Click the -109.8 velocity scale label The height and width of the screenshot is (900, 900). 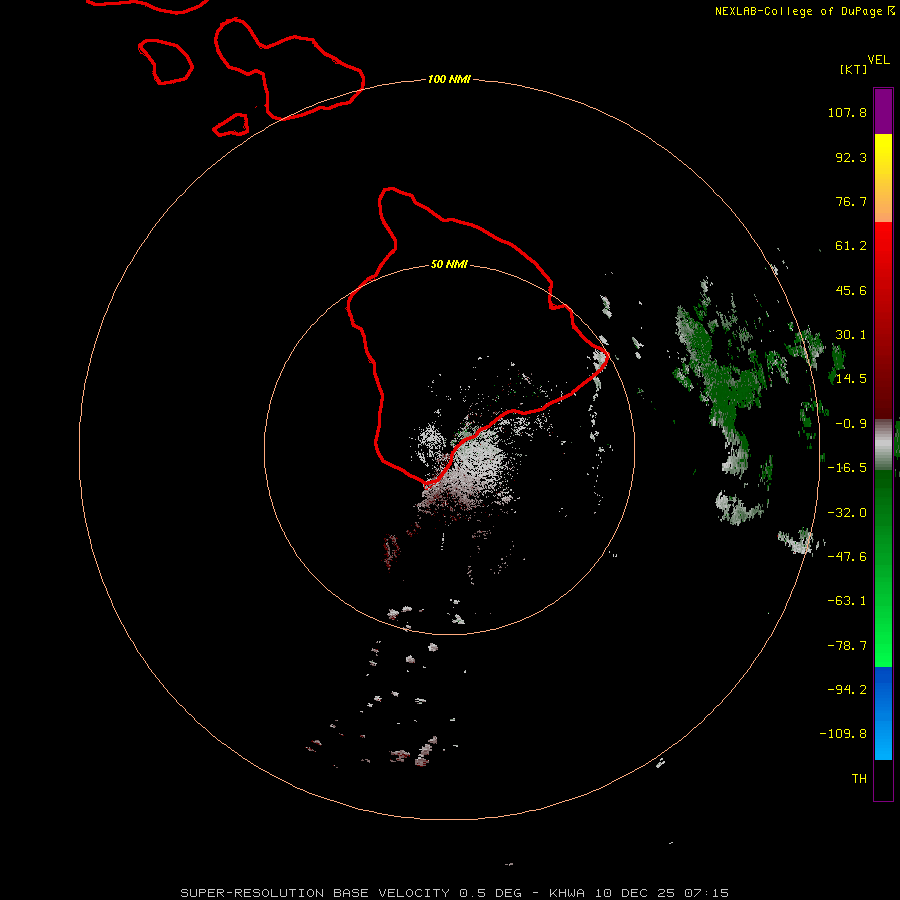pyautogui.click(x=843, y=734)
